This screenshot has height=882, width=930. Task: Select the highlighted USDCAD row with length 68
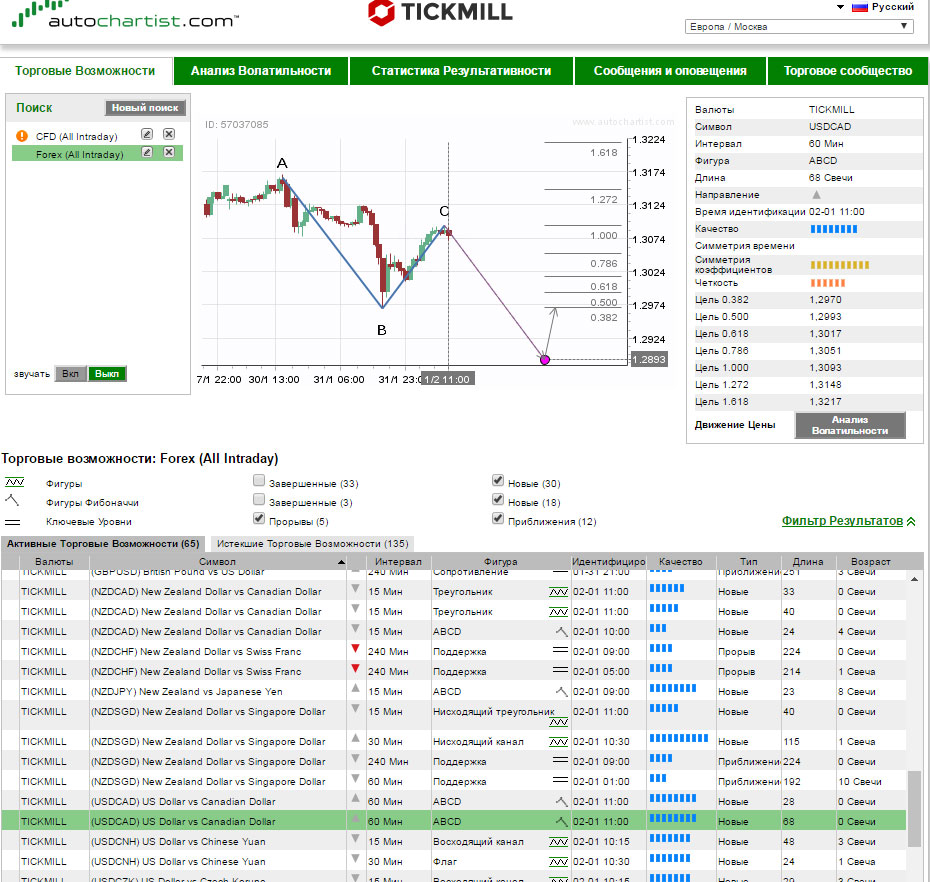[454, 821]
